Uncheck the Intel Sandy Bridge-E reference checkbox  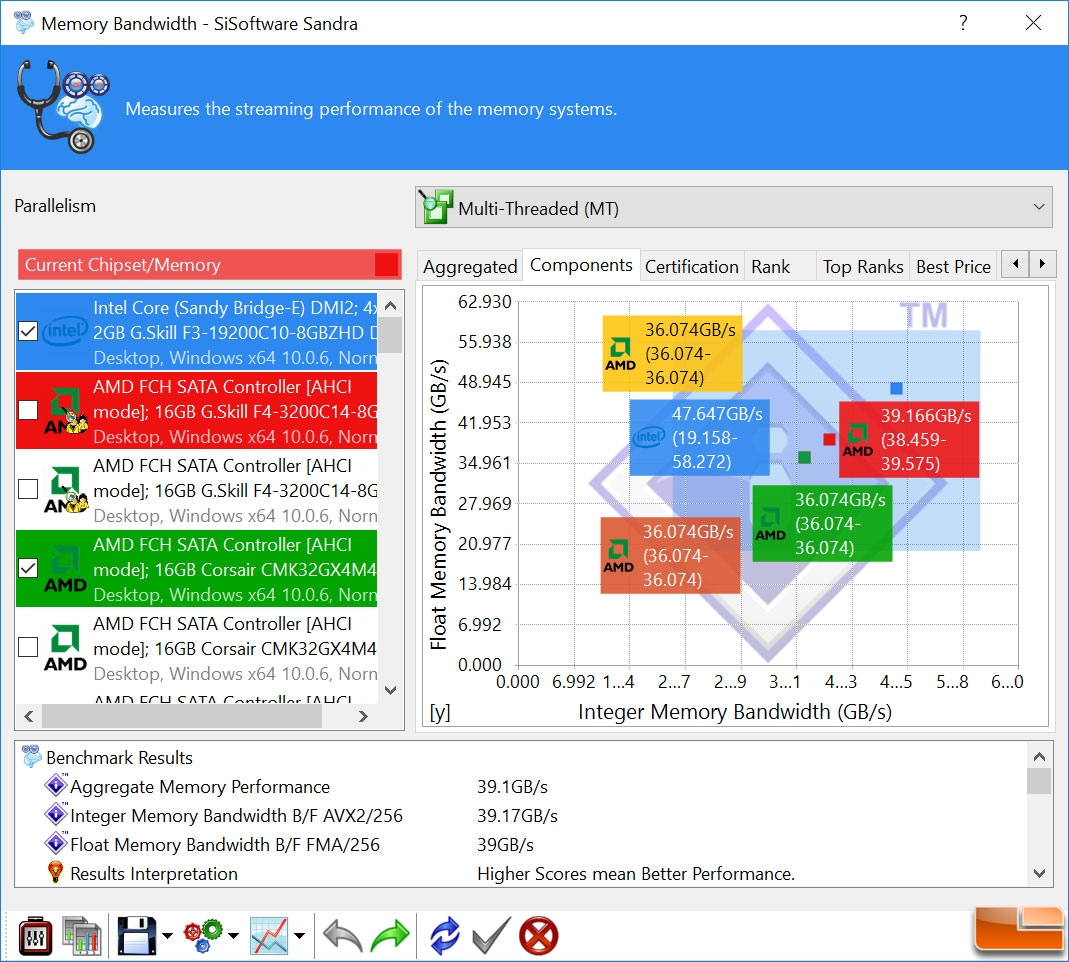click(28, 331)
